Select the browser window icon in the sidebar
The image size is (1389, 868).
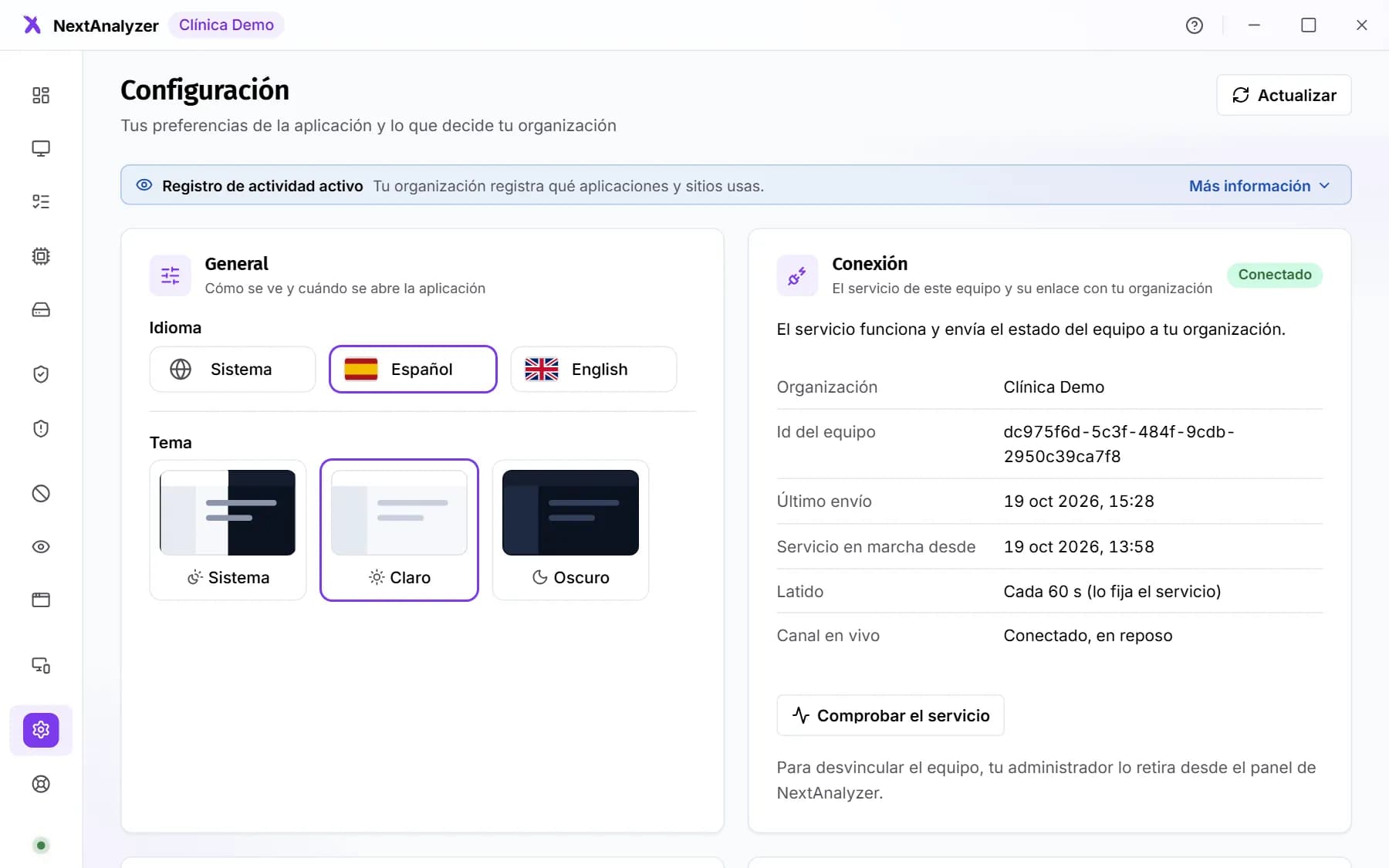[x=41, y=600]
